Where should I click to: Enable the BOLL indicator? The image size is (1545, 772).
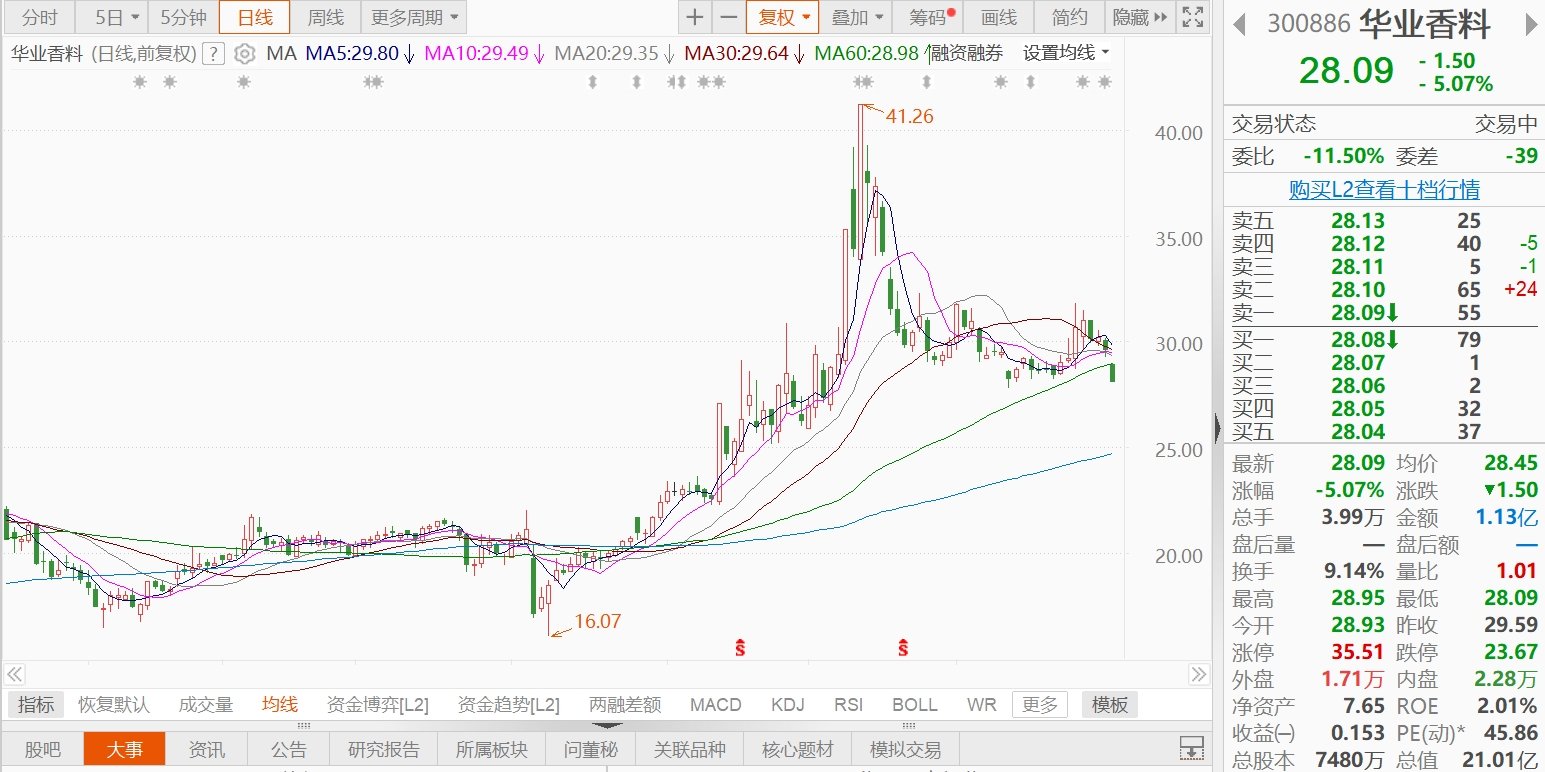tap(914, 705)
